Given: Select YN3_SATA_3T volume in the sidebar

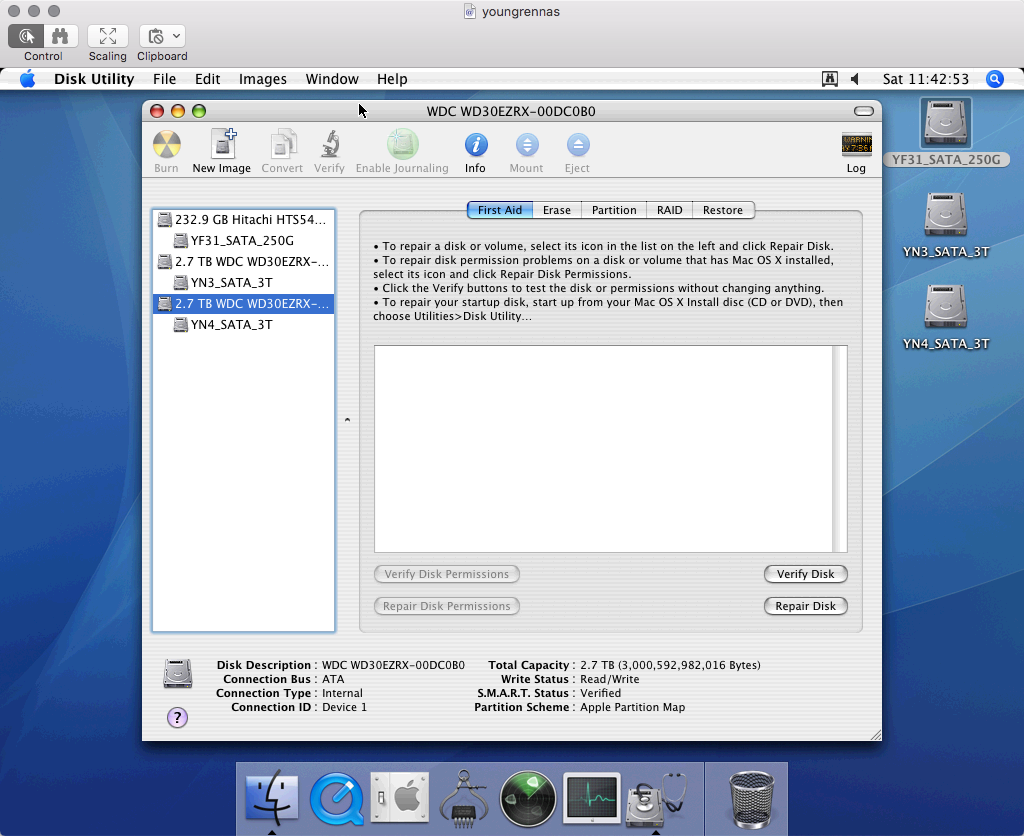Looking at the screenshot, I should [244, 283].
